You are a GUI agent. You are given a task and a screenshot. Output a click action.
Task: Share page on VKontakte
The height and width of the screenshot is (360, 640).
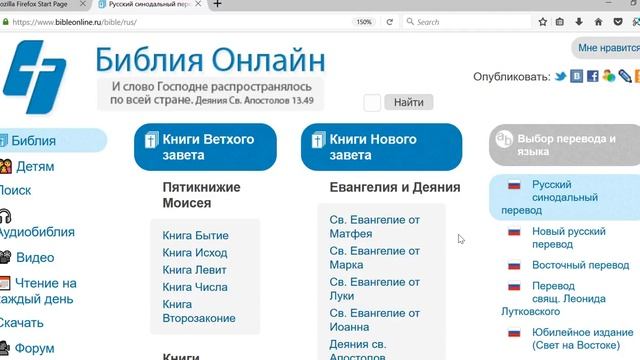point(576,76)
